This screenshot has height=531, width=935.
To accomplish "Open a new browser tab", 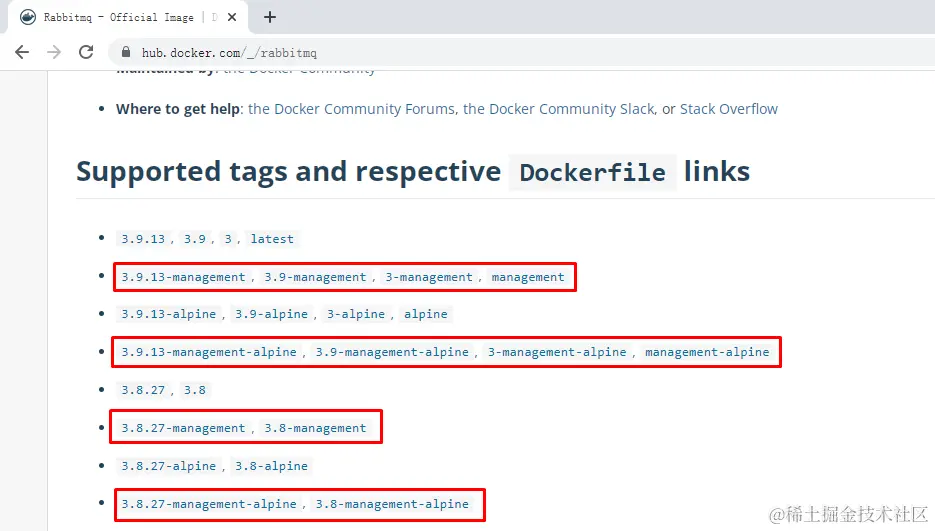I will point(270,17).
